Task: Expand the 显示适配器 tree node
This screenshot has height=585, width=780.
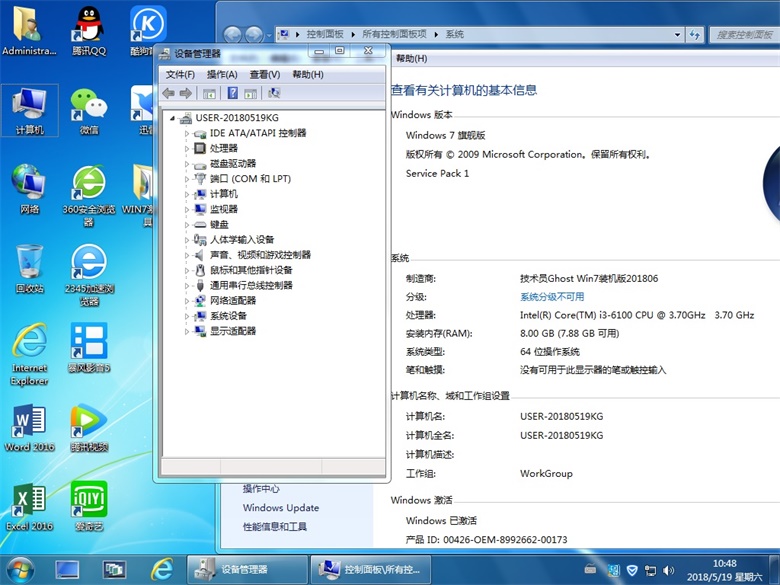Action: coord(186,331)
